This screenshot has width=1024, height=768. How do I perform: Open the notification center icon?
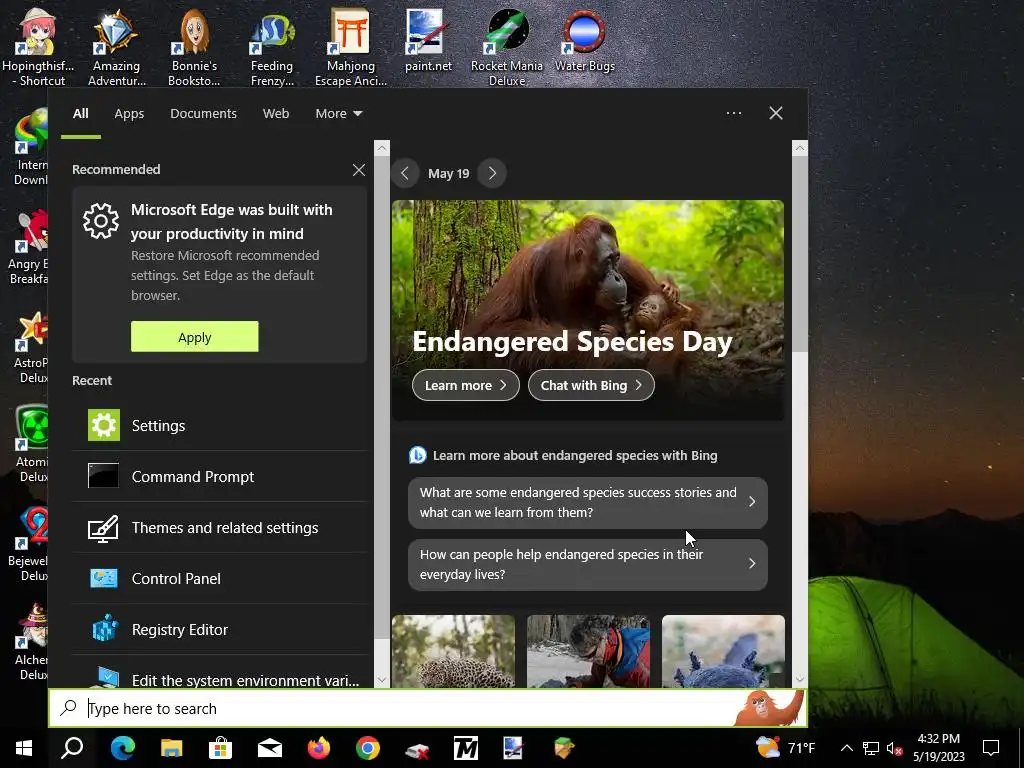991,748
